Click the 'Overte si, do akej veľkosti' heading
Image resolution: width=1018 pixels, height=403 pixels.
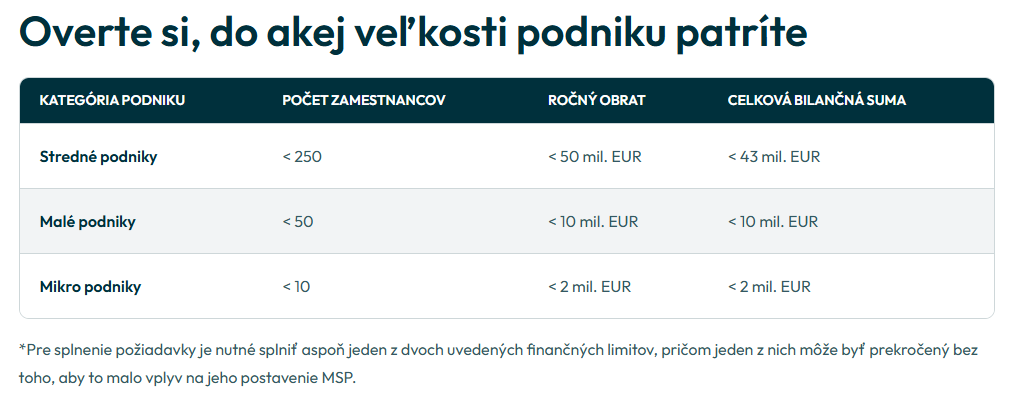pos(413,31)
